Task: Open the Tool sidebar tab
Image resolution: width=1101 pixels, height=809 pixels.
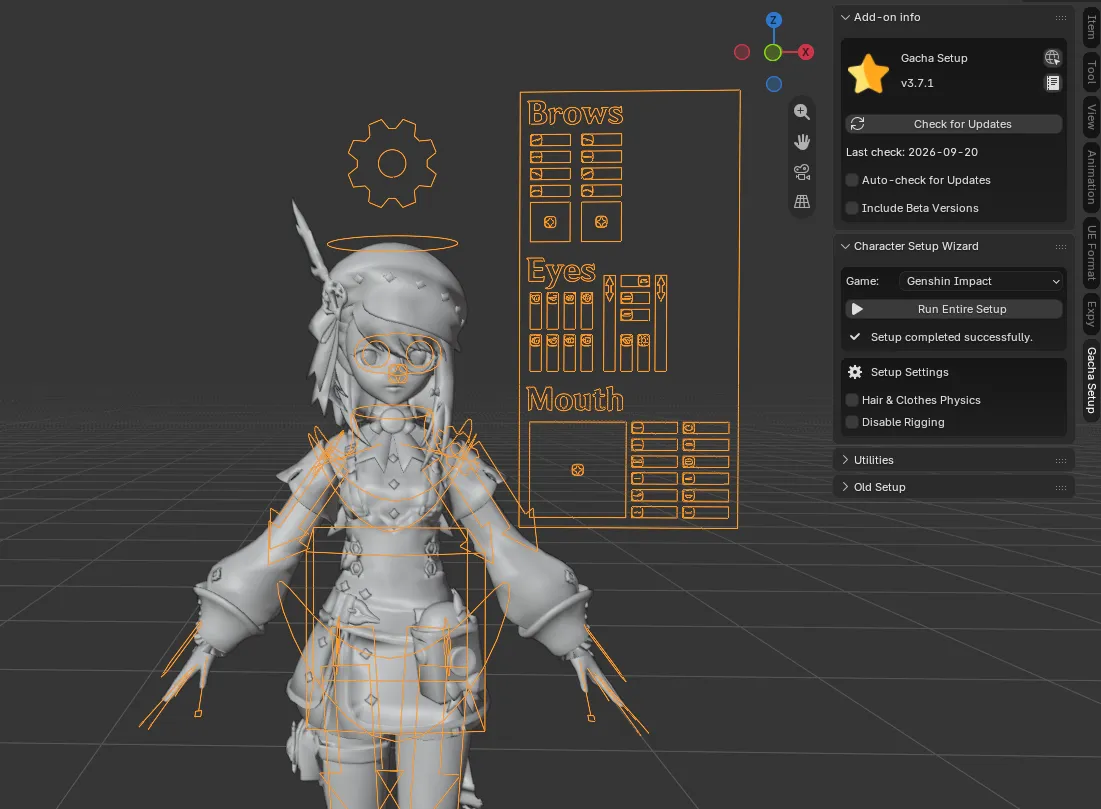Action: pyautogui.click(x=1091, y=72)
